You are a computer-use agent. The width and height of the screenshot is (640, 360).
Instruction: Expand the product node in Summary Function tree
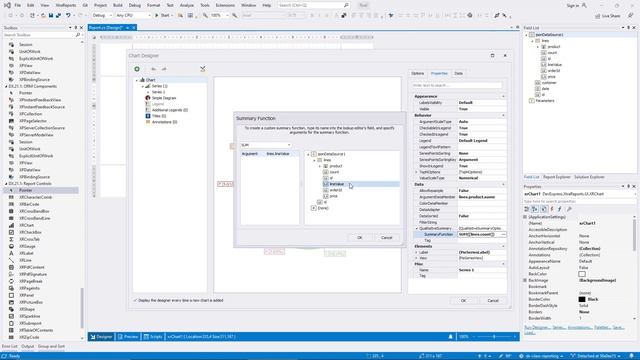pos(320,166)
